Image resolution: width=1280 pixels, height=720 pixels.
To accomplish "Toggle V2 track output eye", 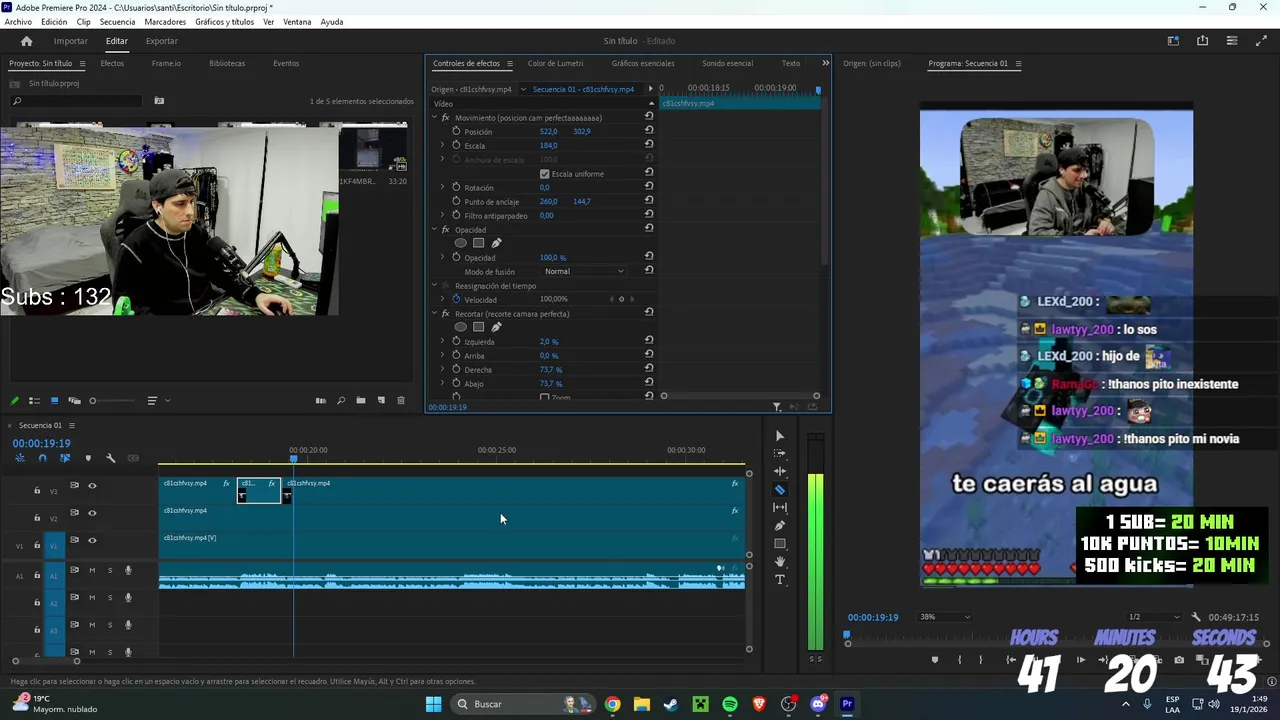I will 92,513.
